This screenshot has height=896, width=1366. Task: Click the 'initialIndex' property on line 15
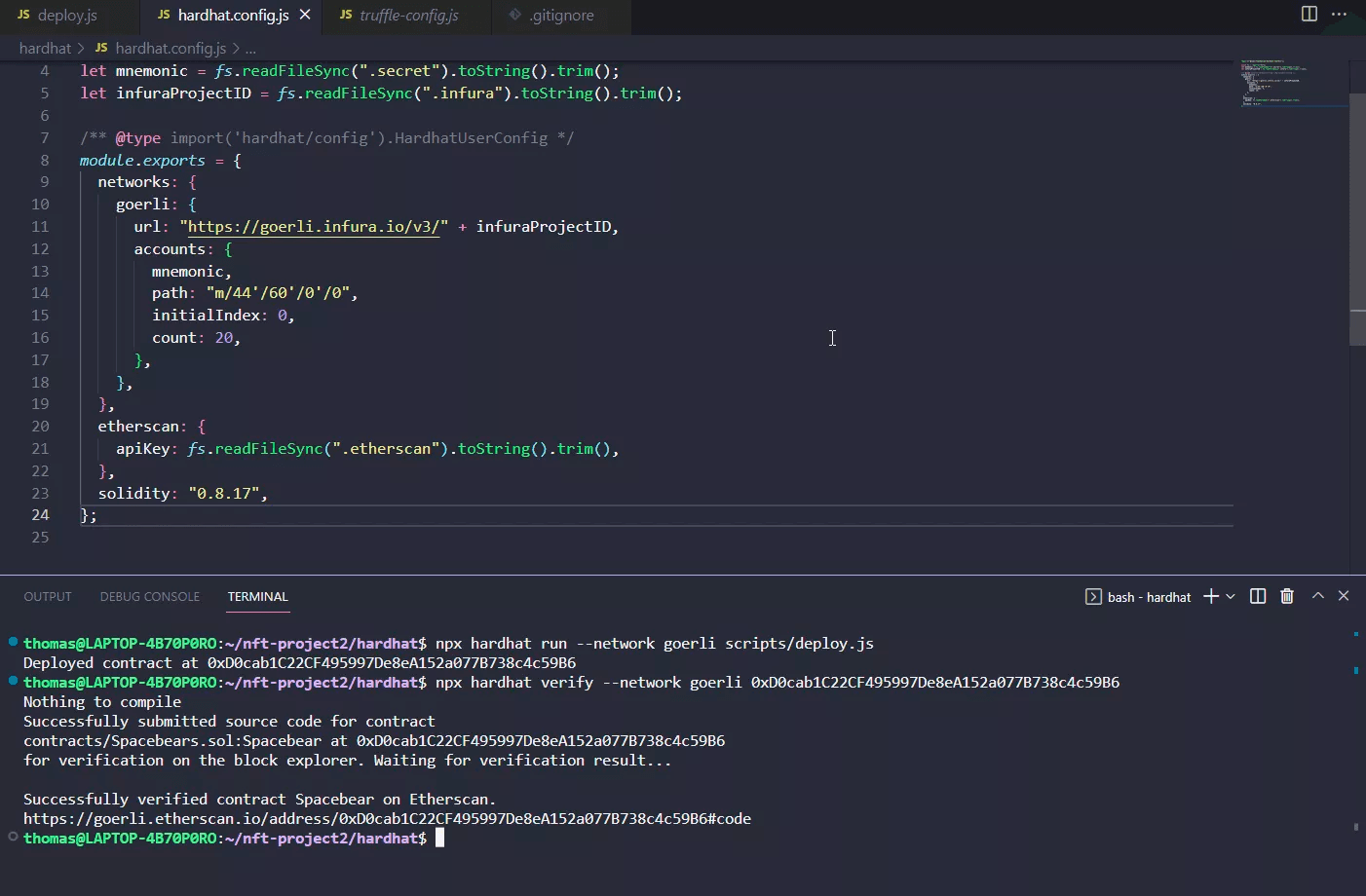[206, 316]
